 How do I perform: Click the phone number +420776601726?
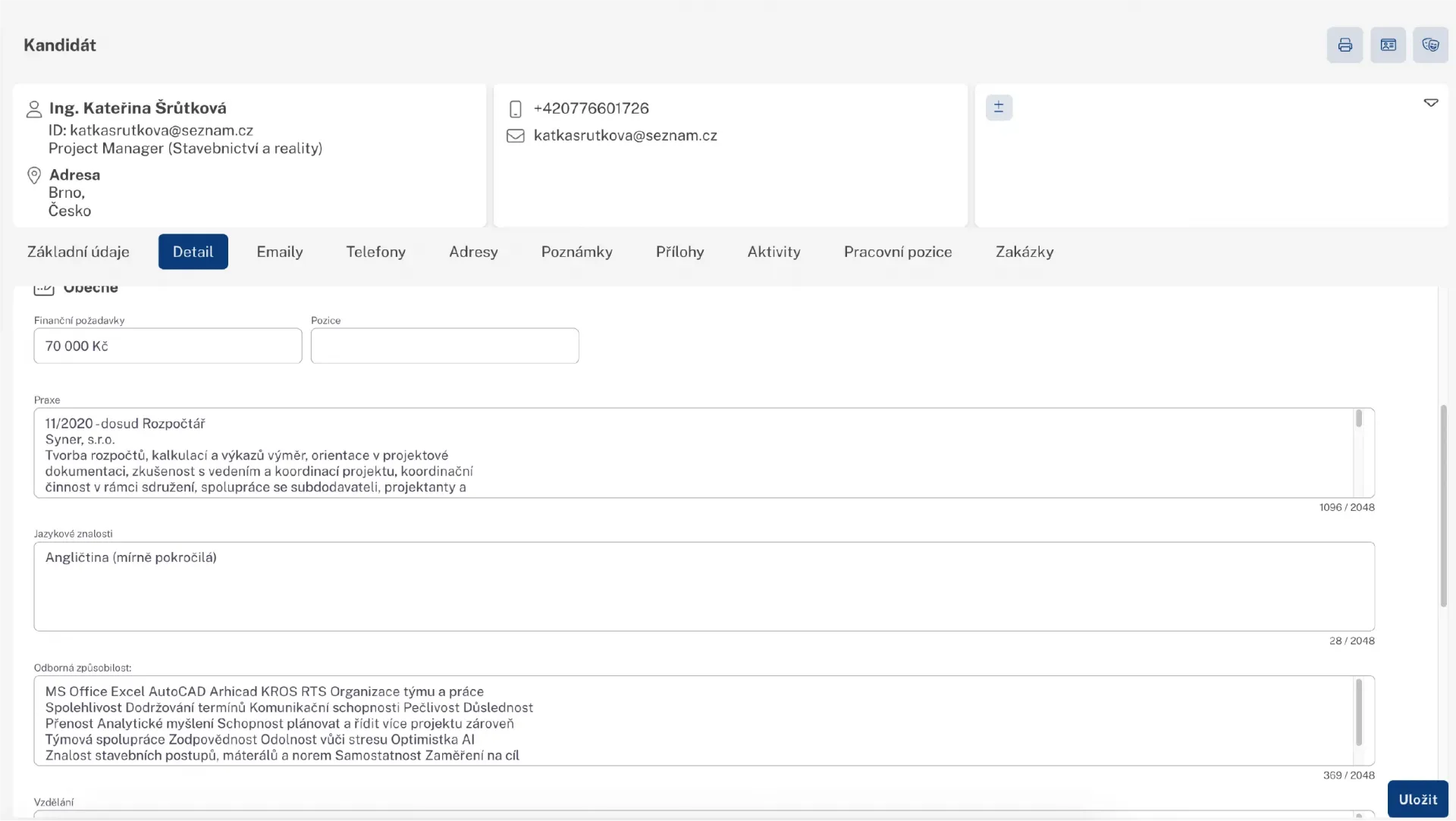point(591,108)
